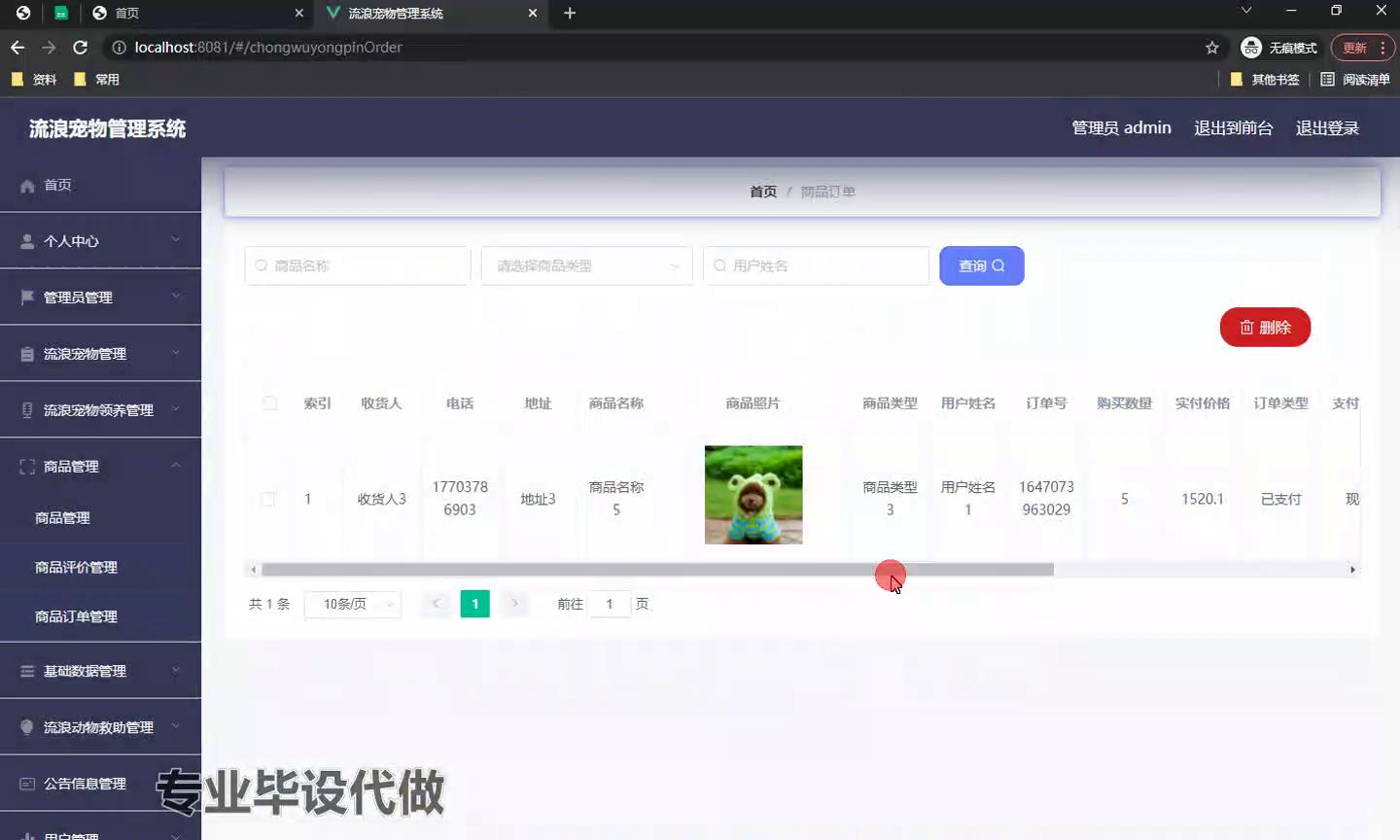
Task: Click the home icon in sidebar
Action: point(27,186)
